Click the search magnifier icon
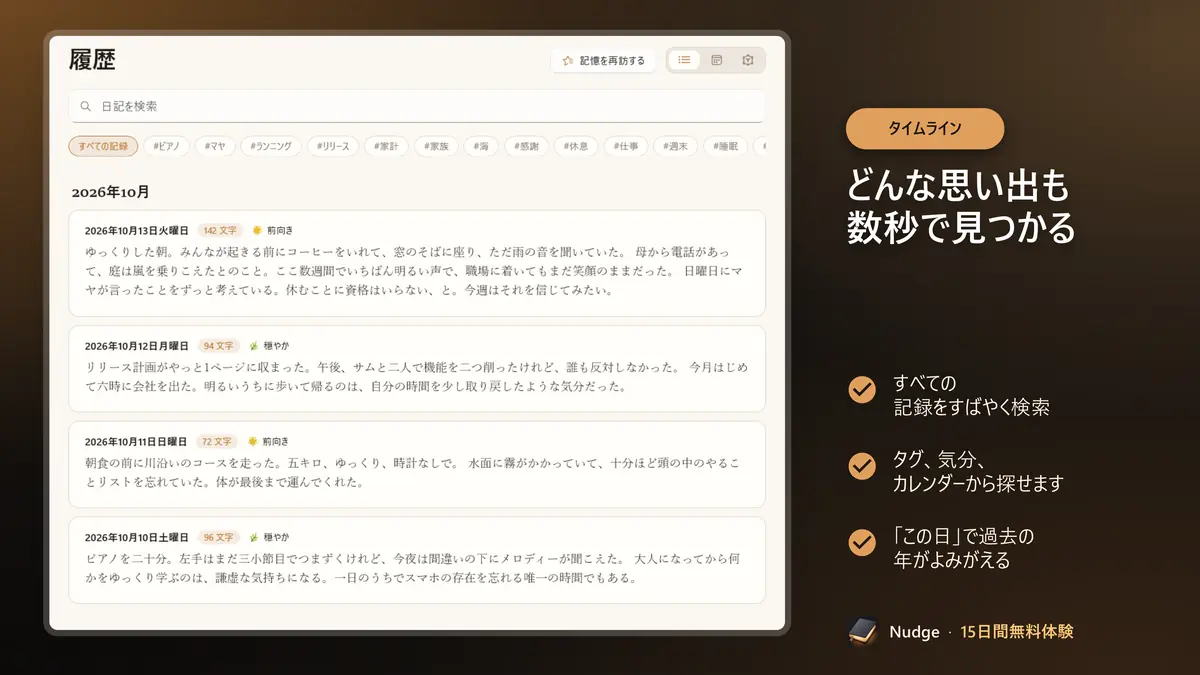 [x=86, y=106]
